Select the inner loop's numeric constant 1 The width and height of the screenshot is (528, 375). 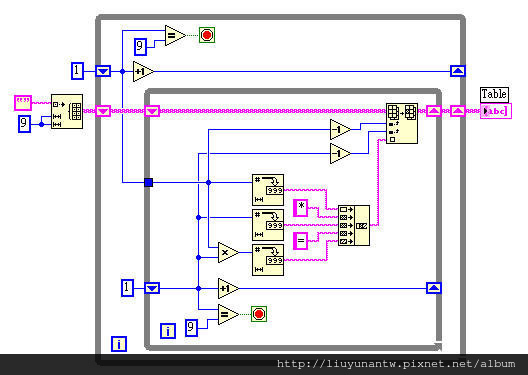[127, 288]
